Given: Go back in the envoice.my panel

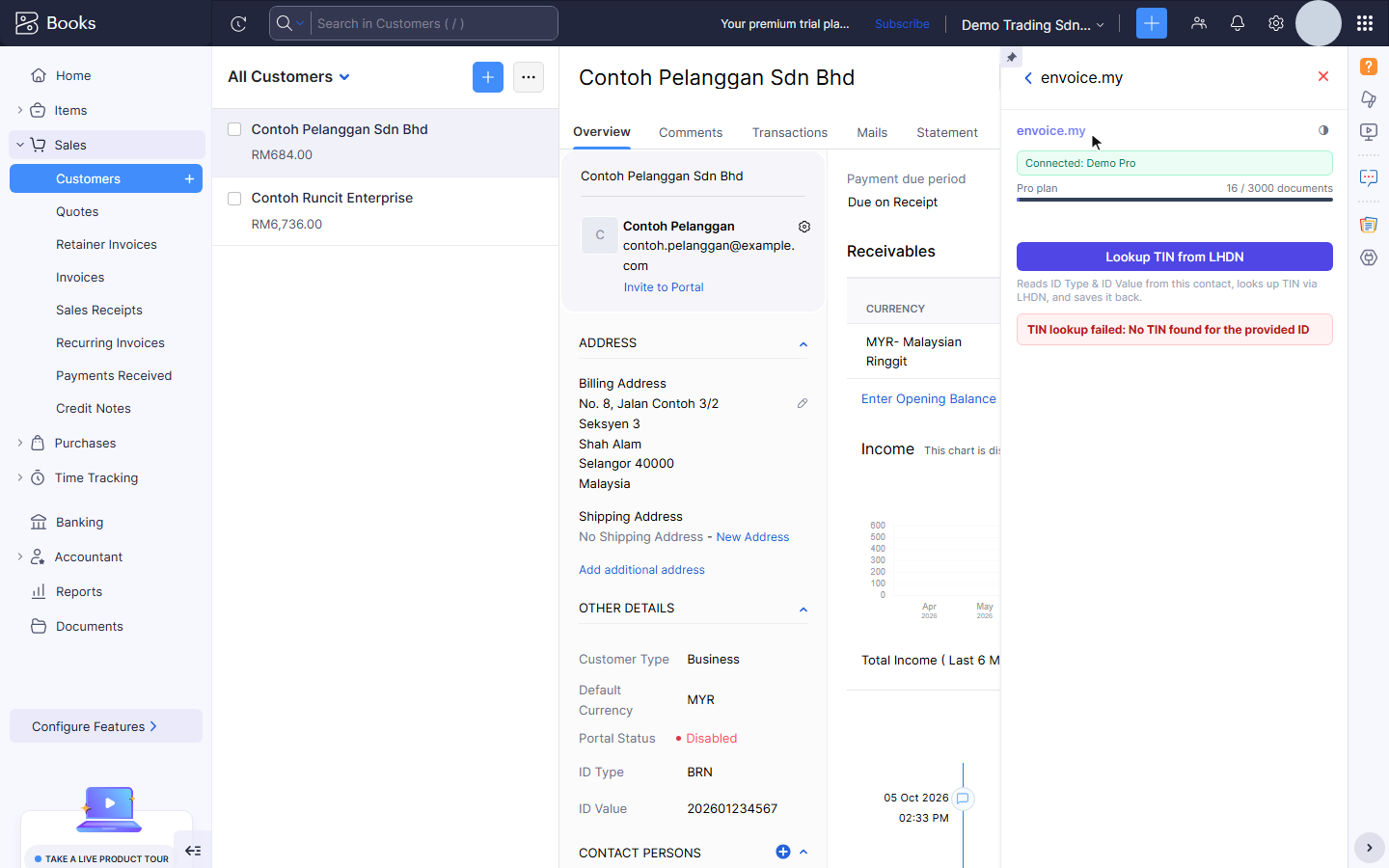Looking at the screenshot, I should pos(1028,78).
